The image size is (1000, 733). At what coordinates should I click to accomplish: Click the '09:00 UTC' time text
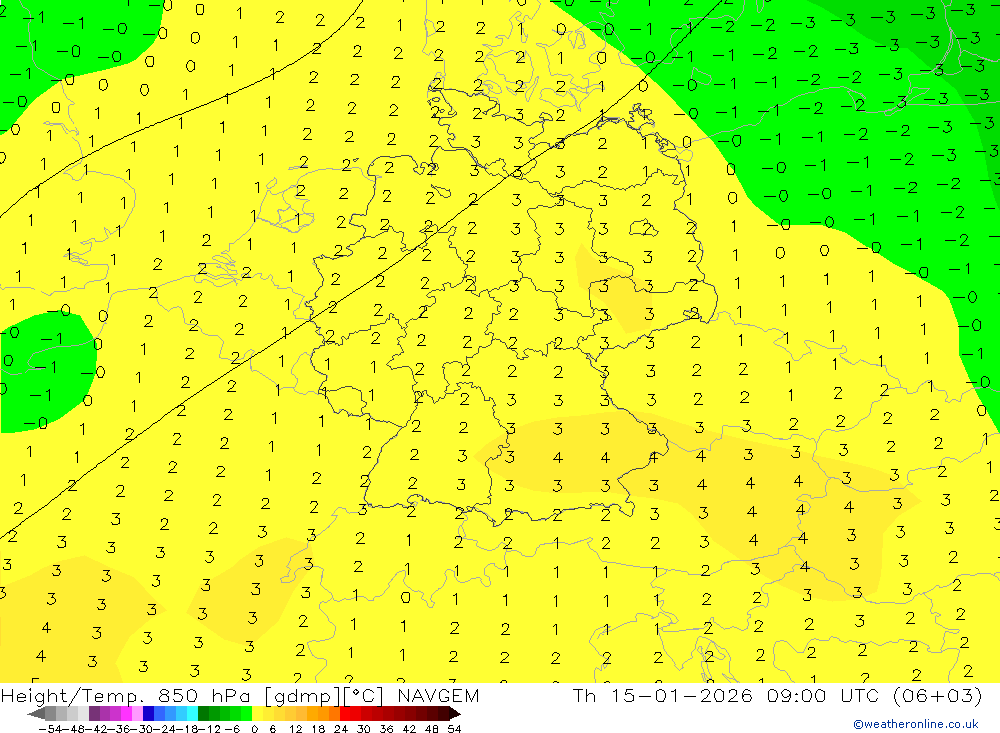pos(823,695)
